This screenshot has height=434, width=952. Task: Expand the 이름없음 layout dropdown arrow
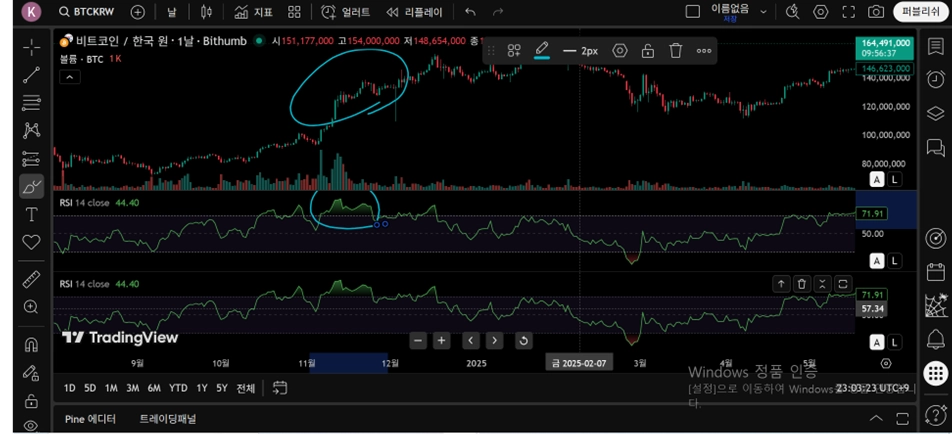(764, 12)
